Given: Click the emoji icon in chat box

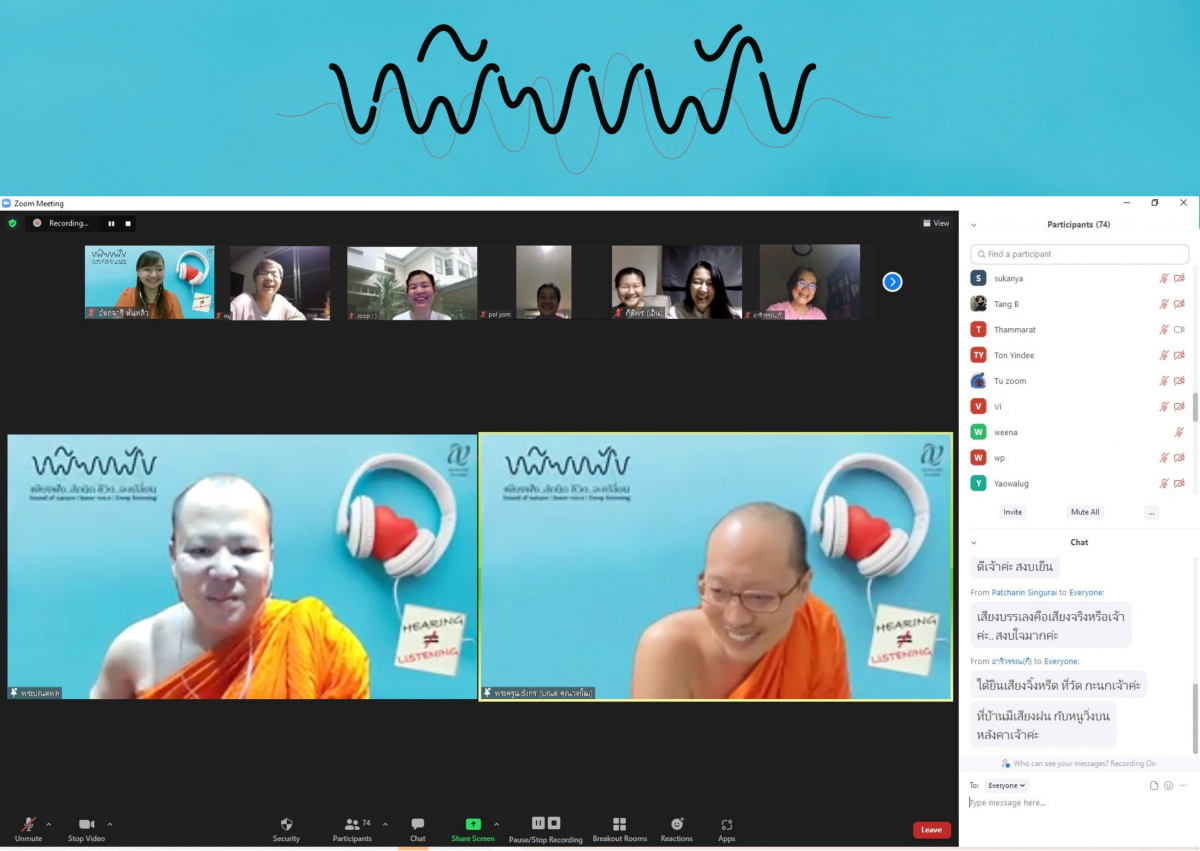Looking at the screenshot, I should point(1168,786).
